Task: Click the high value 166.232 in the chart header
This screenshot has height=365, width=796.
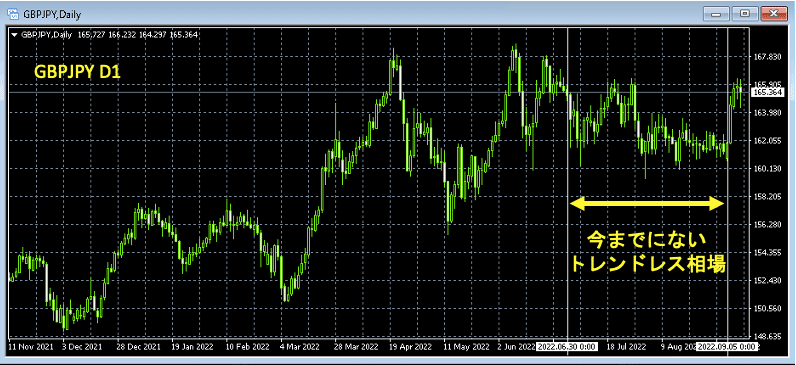Action: [121, 35]
